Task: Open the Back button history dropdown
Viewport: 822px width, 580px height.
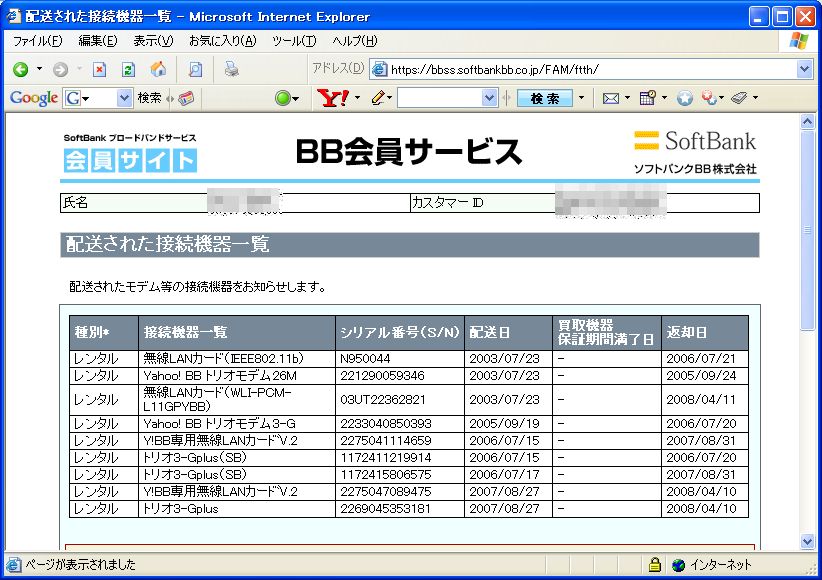Action: pos(39,69)
